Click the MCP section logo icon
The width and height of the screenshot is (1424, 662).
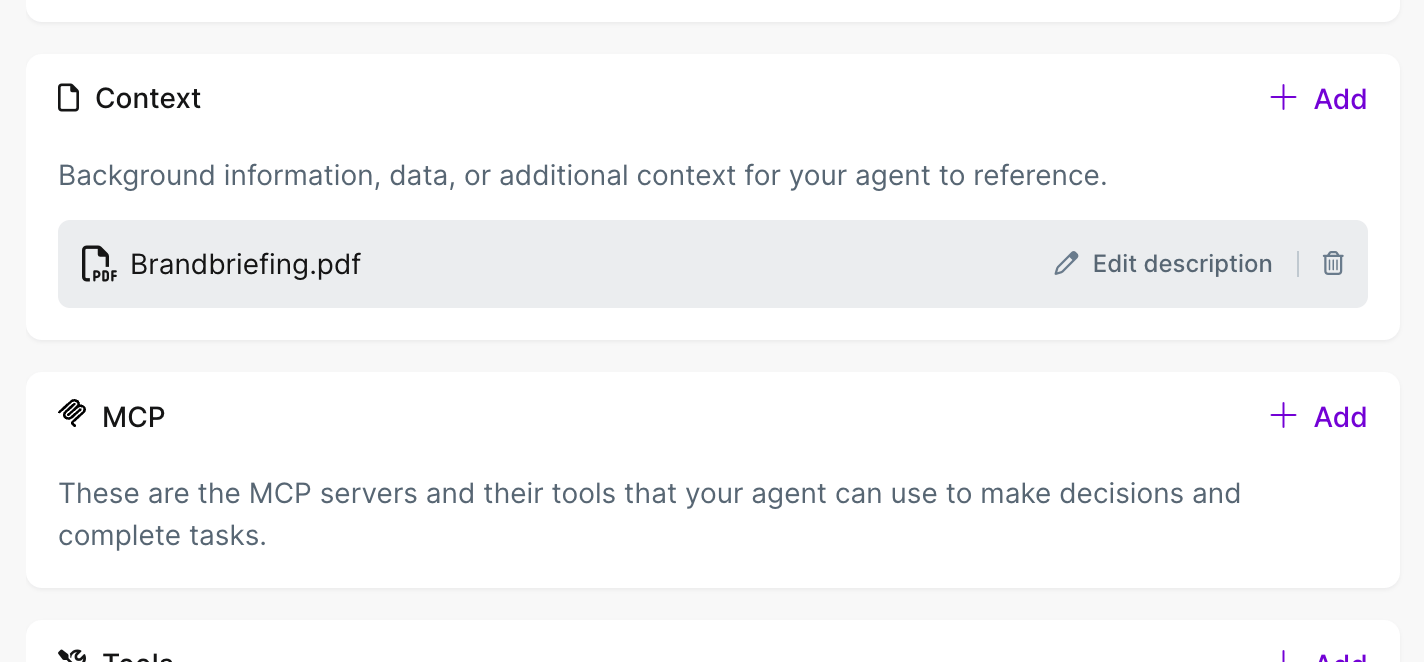[72, 415]
